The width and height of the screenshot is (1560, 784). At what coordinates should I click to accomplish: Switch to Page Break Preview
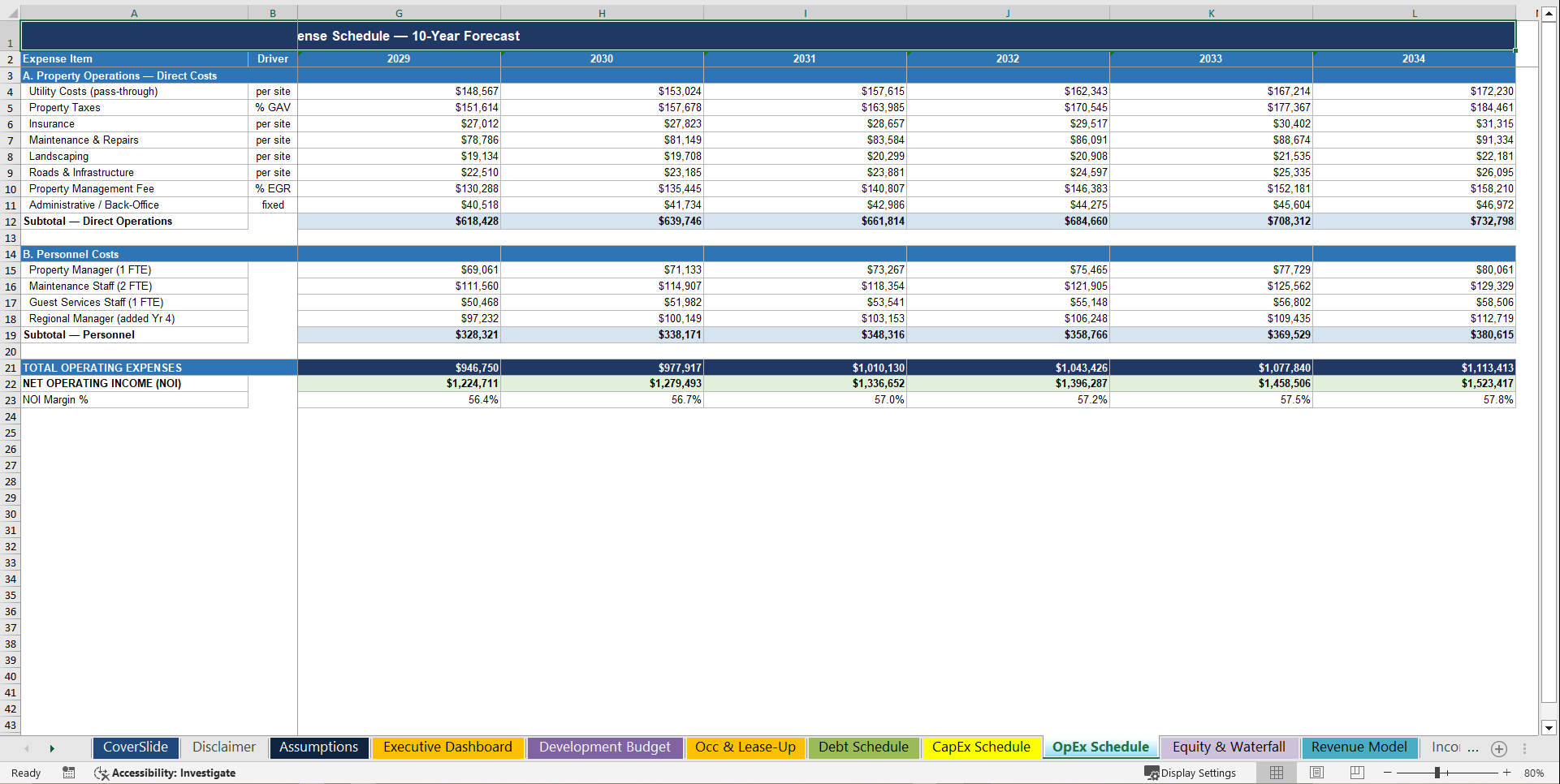(1357, 773)
